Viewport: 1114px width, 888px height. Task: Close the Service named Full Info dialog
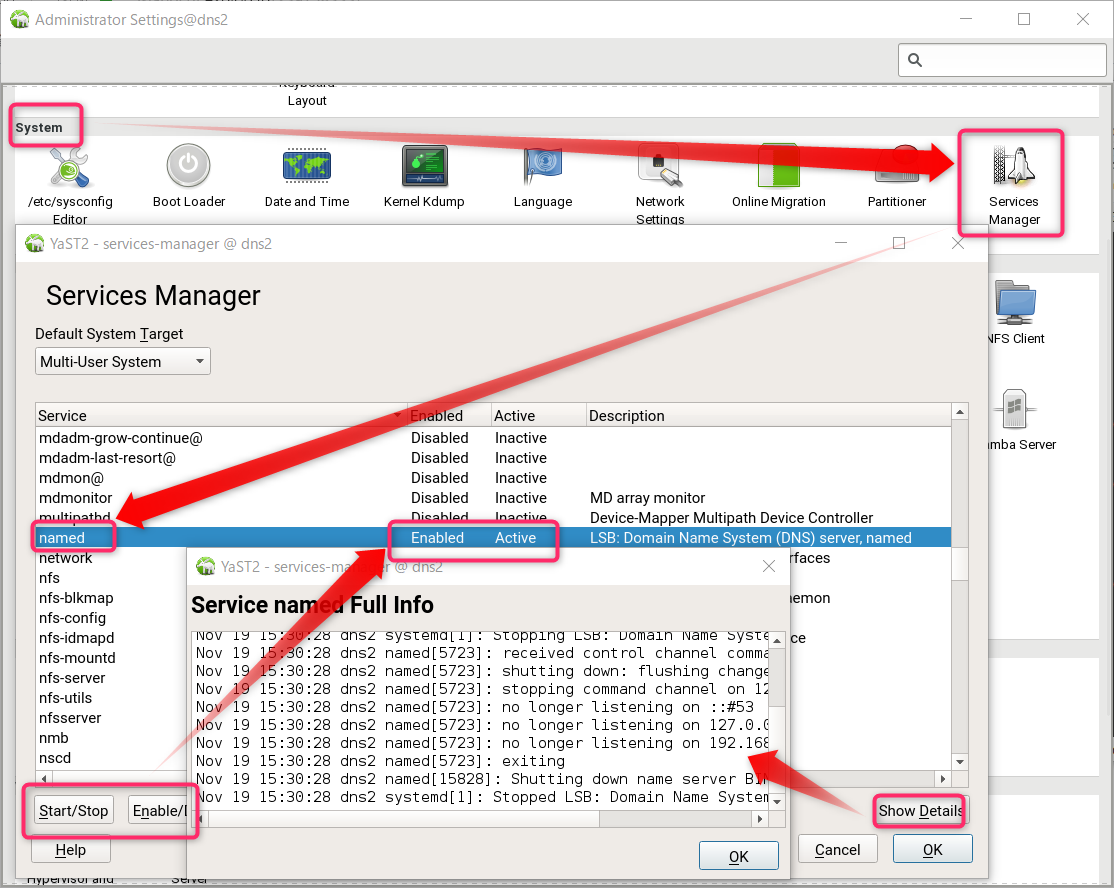768,566
